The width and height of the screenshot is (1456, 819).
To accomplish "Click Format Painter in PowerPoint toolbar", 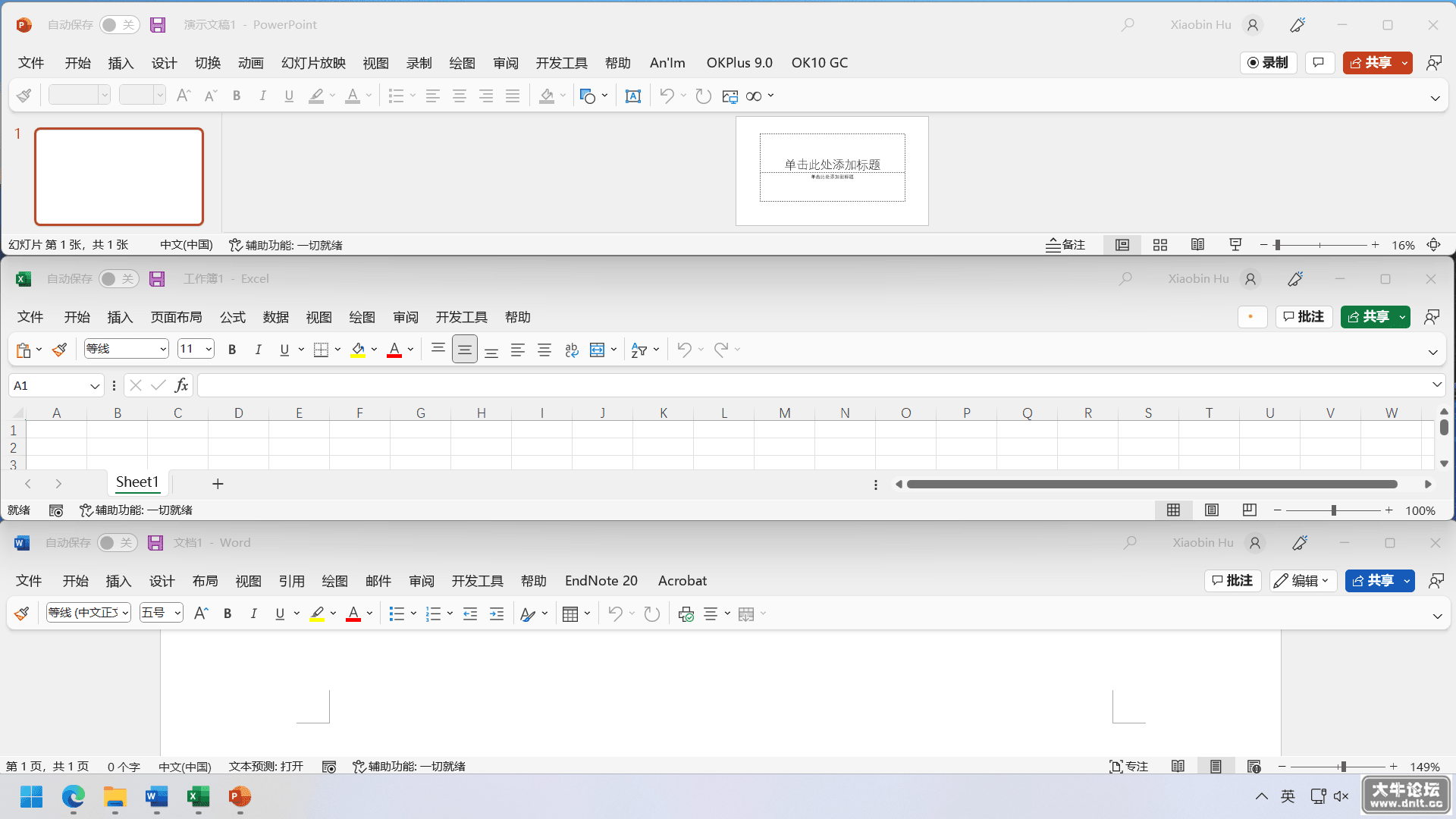I will [x=24, y=96].
